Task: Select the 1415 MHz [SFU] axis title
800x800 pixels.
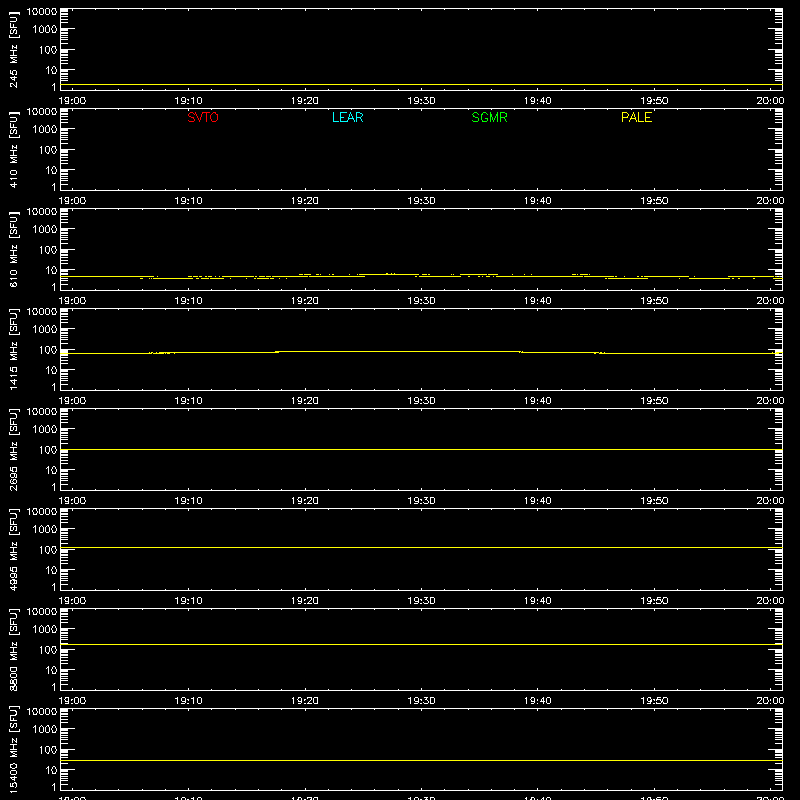Action: pos(14,349)
